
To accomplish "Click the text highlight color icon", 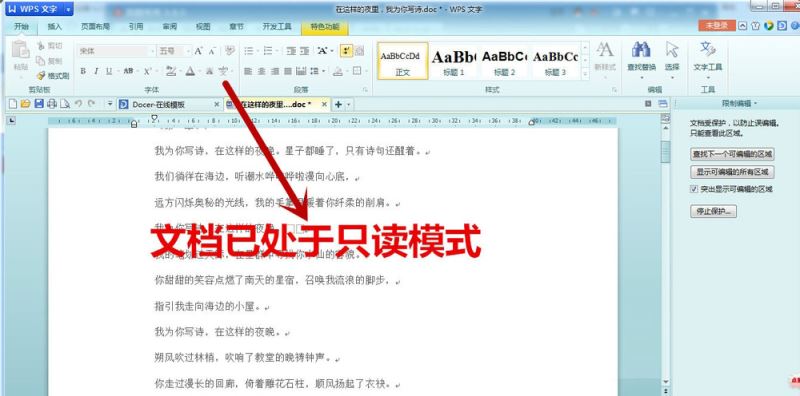I will 171,71.
